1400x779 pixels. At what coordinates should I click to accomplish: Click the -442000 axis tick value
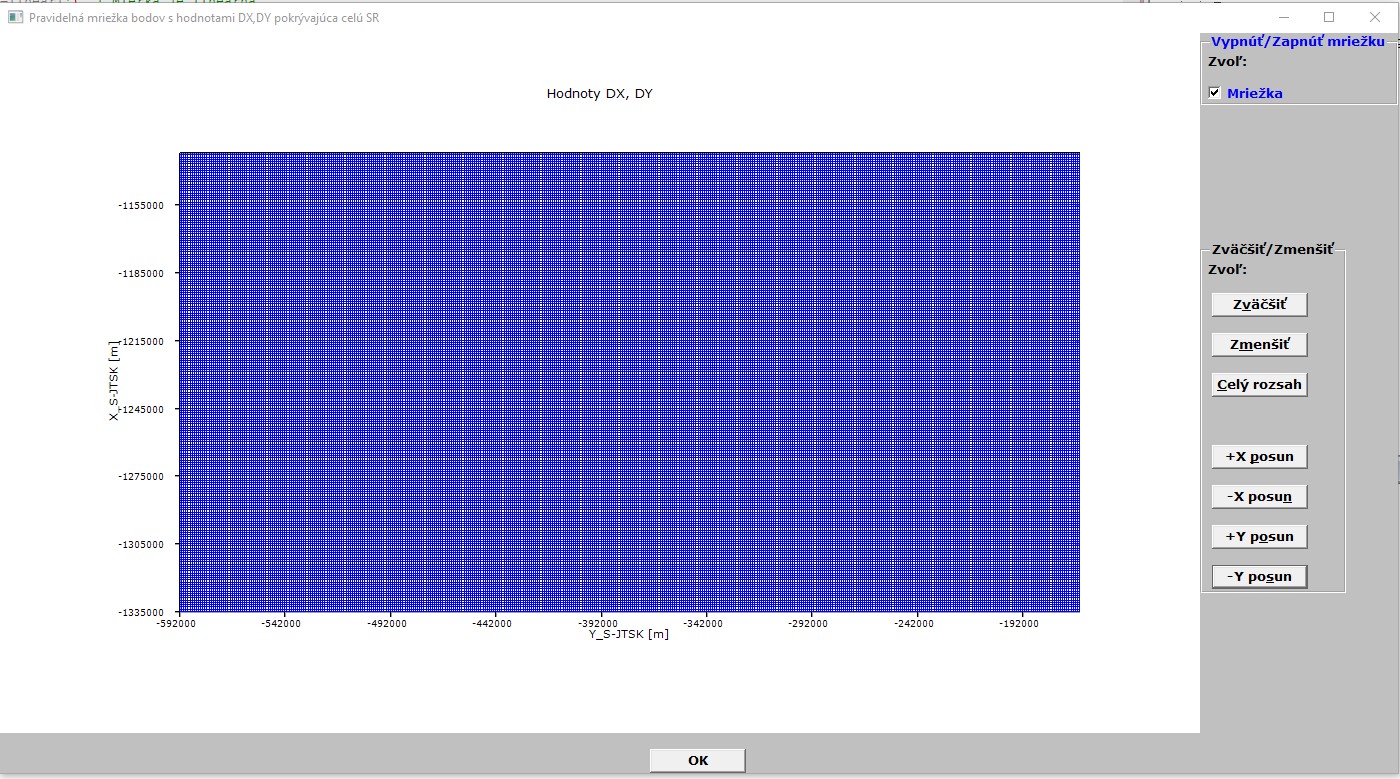tap(492, 623)
